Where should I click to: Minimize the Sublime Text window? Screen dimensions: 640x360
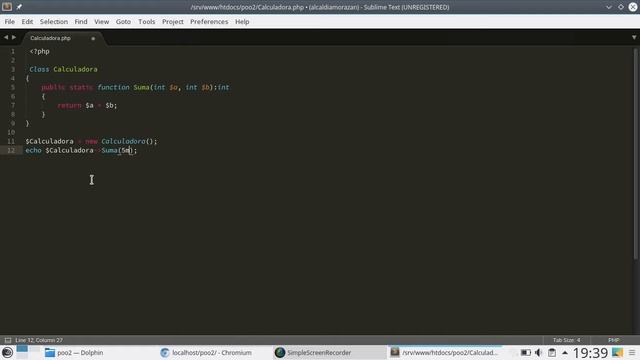609,7
